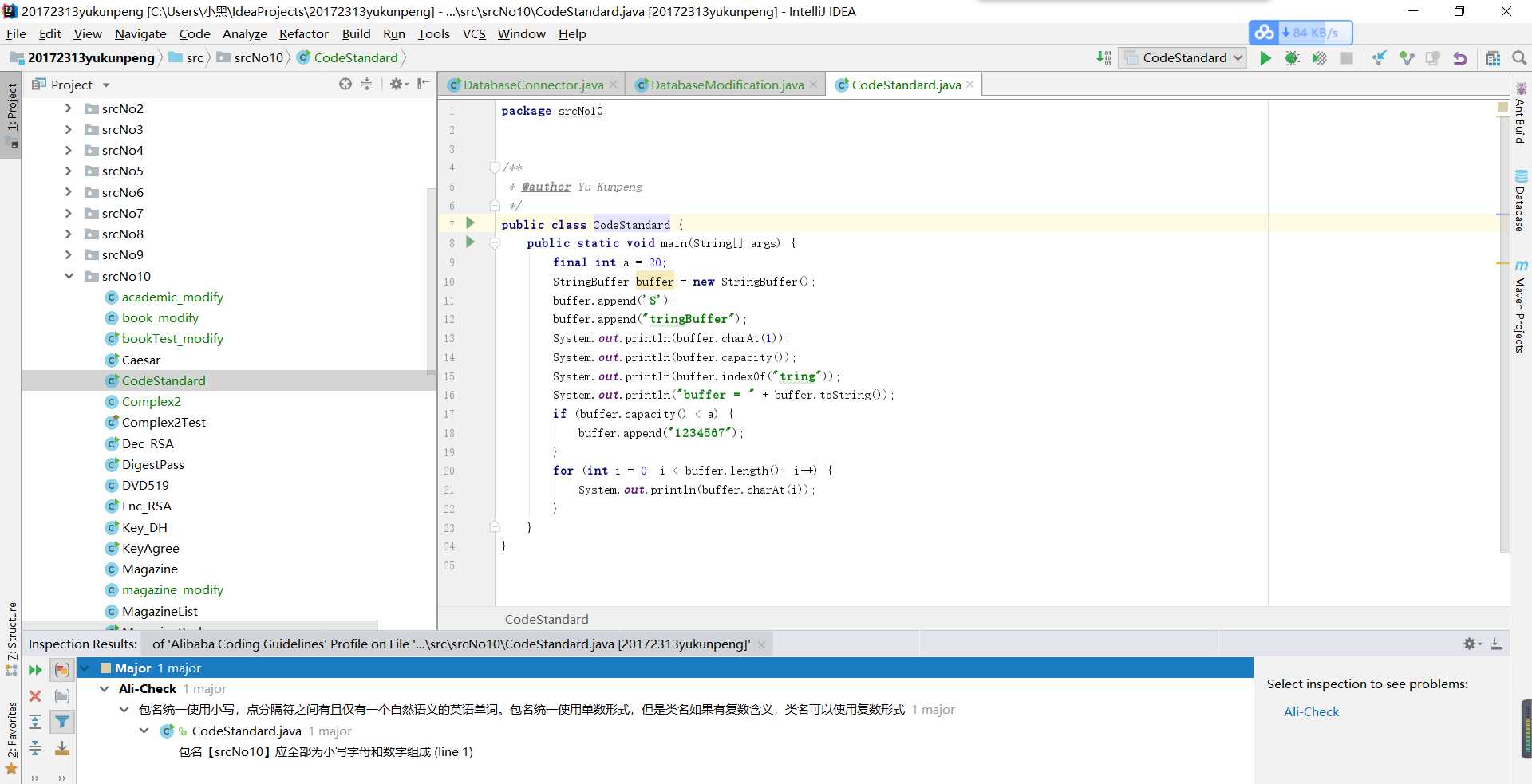Collapse the Ali-Check inspection node
Viewport: 1532px width, 784px height.
point(105,689)
